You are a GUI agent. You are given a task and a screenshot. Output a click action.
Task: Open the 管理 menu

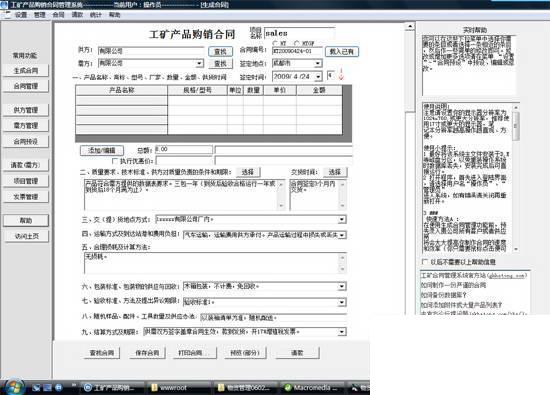[40, 15]
